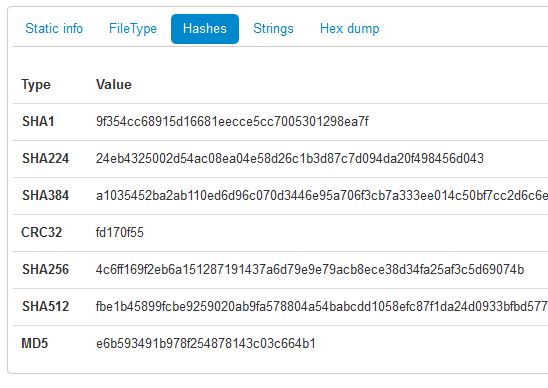Click the SHA384 row label
Image resolution: width=548 pixels, height=388 pixels.
[x=45, y=196]
